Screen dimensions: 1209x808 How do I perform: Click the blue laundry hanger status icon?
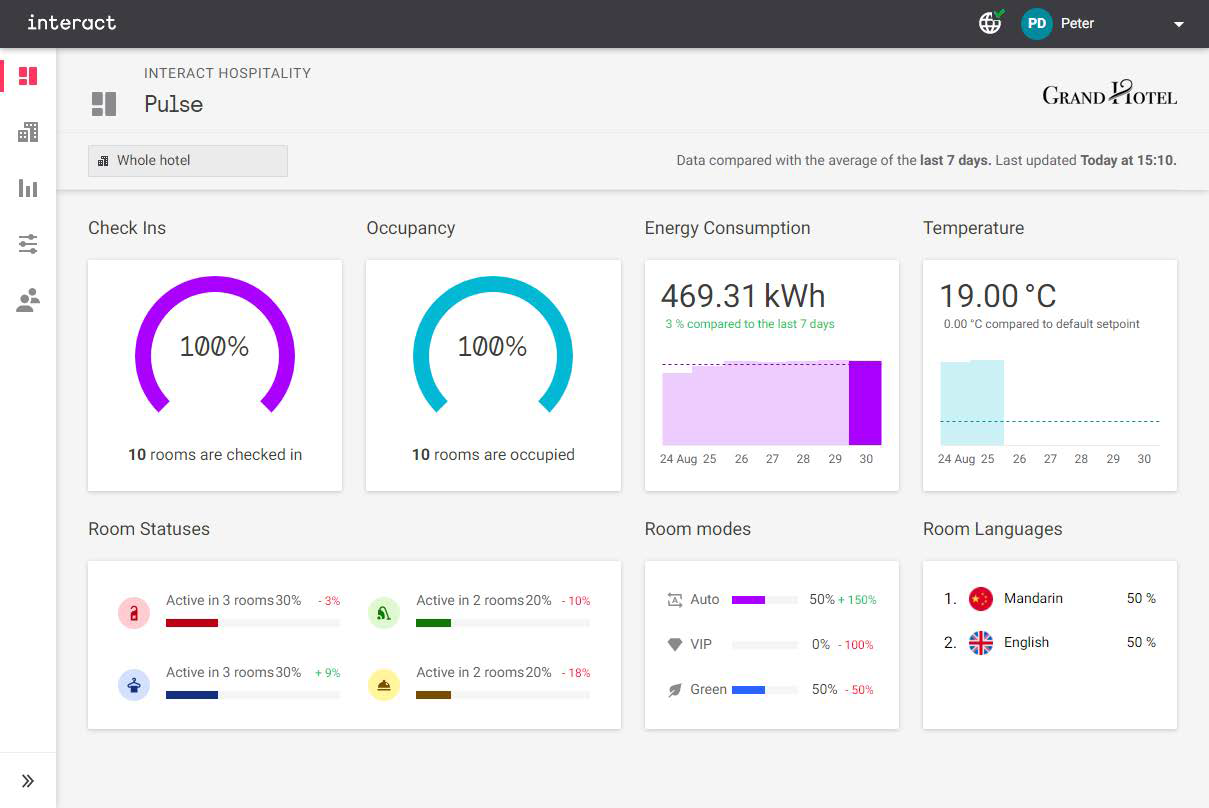point(134,684)
